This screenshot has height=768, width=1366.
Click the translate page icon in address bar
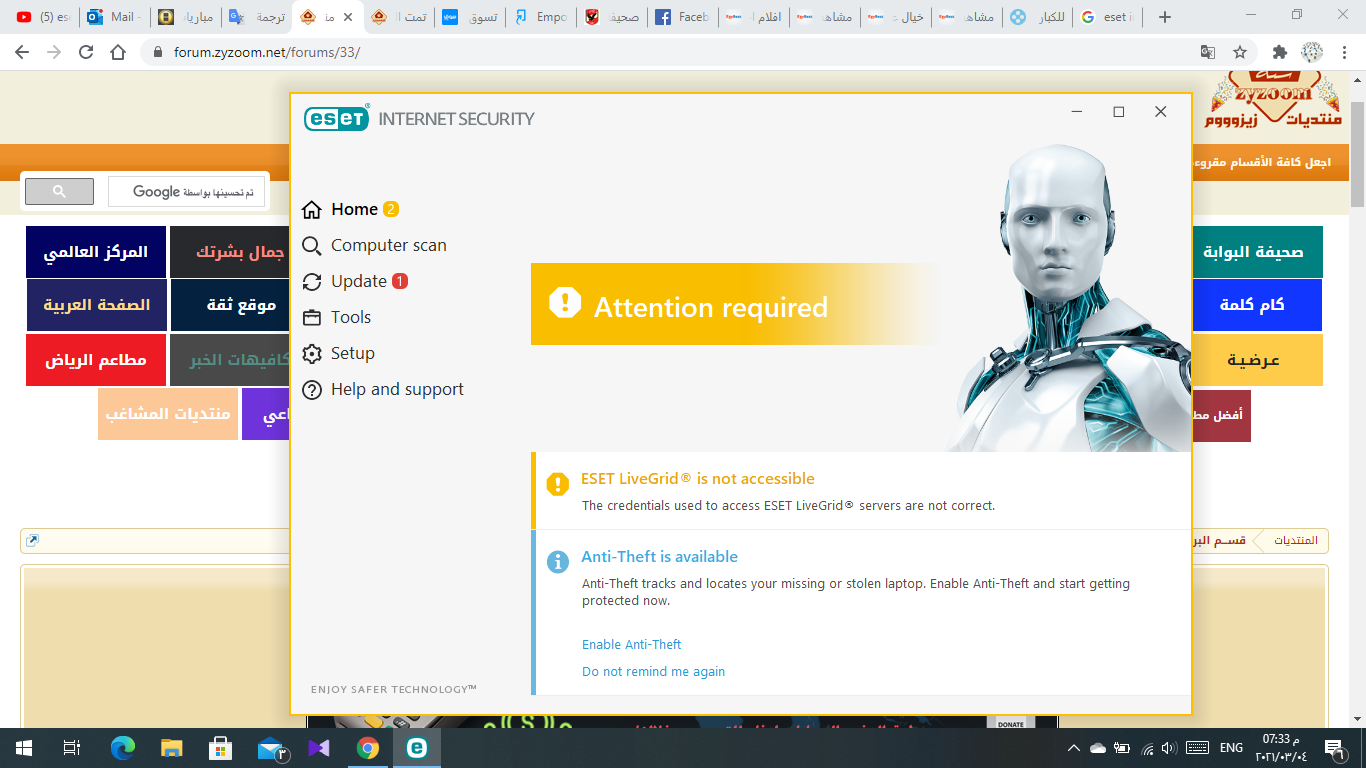(x=1208, y=52)
